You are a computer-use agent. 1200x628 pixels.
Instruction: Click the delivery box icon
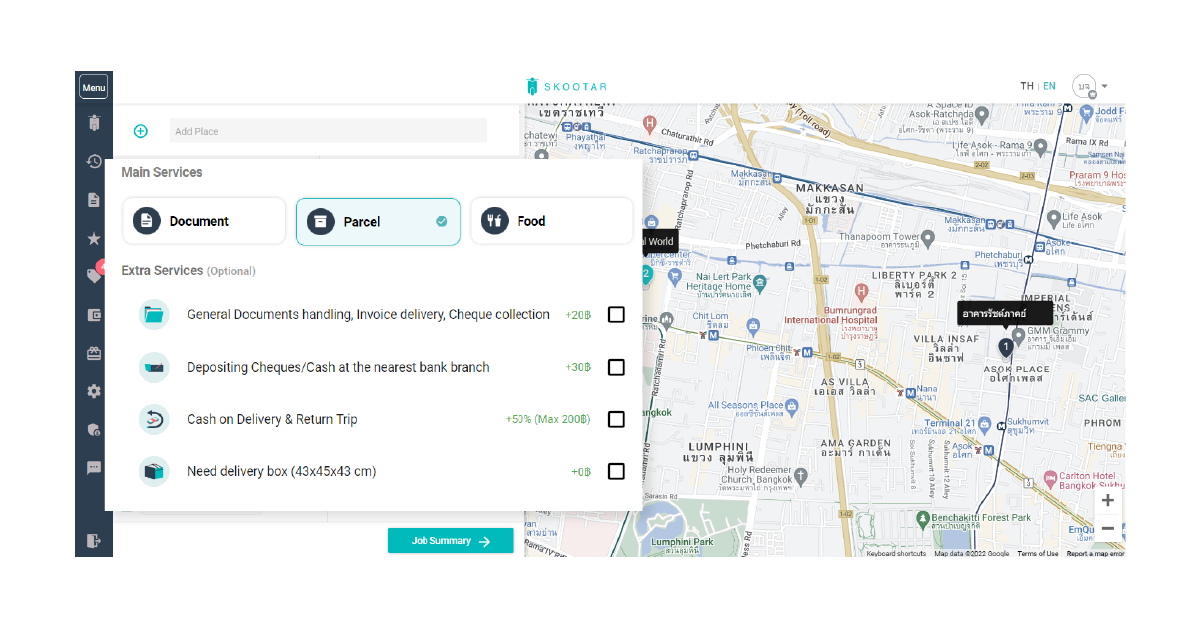point(154,471)
